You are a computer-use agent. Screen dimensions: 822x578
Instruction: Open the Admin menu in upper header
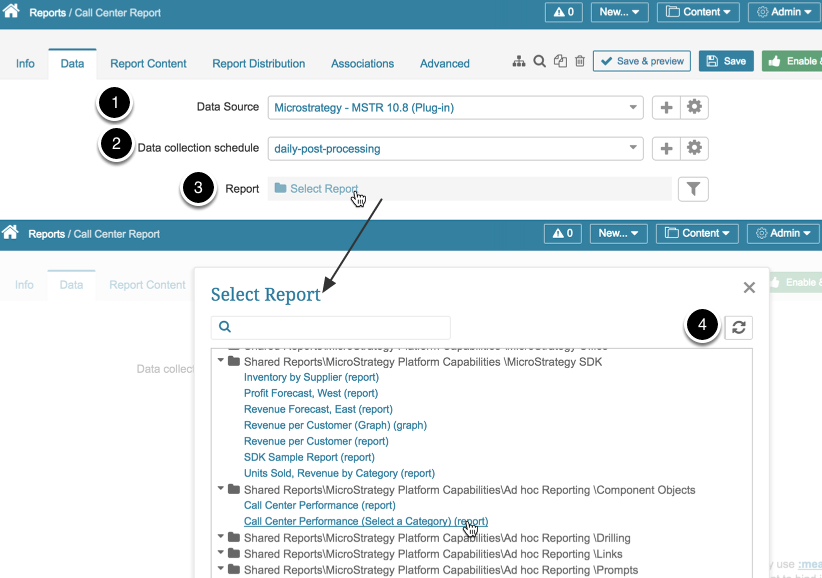click(784, 12)
